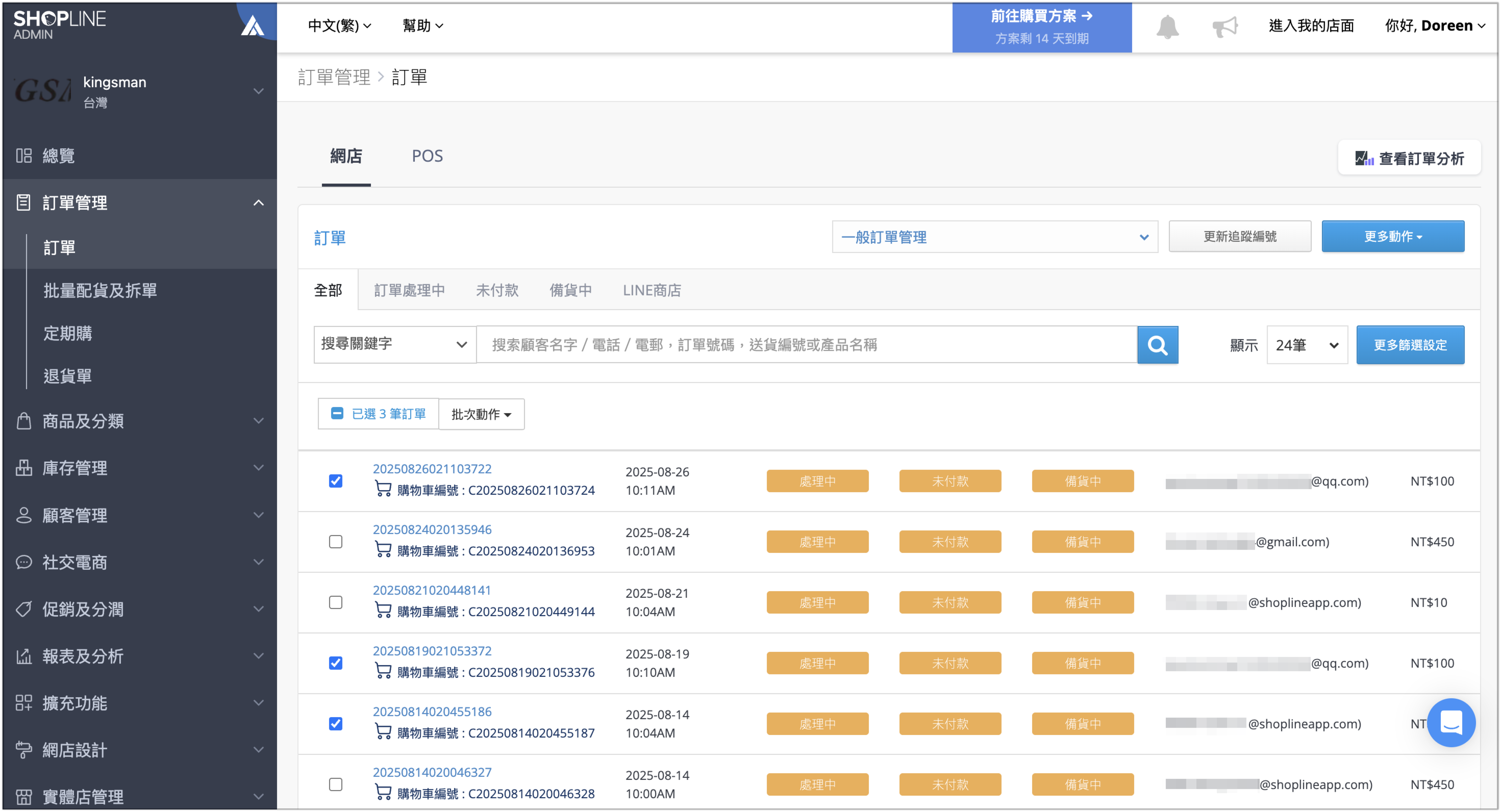Click the order search text field
Image resolution: width=1501 pixels, height=812 pixels.
click(806, 345)
